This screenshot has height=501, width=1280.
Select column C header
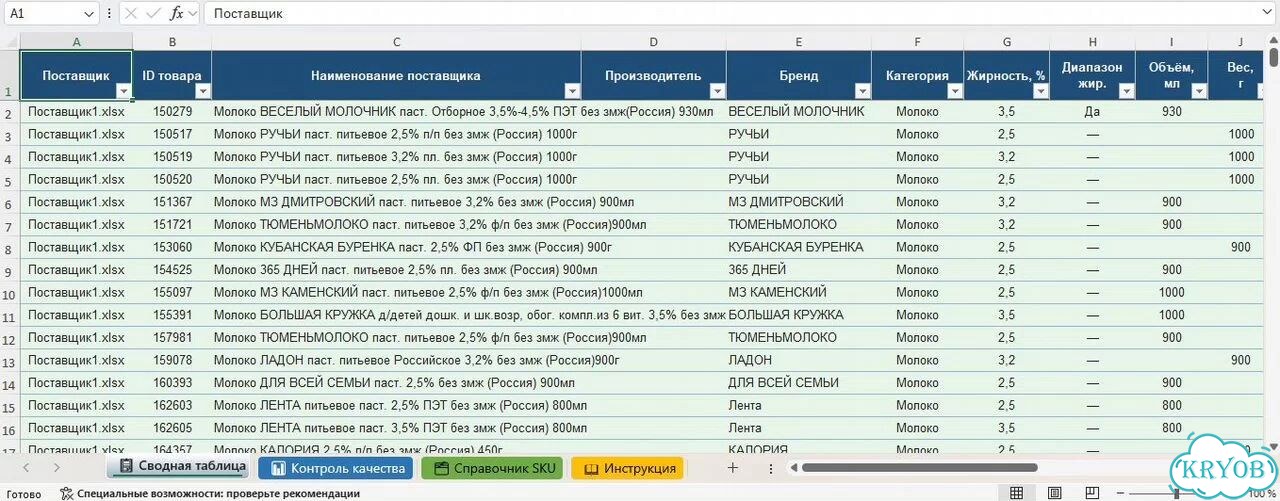397,42
